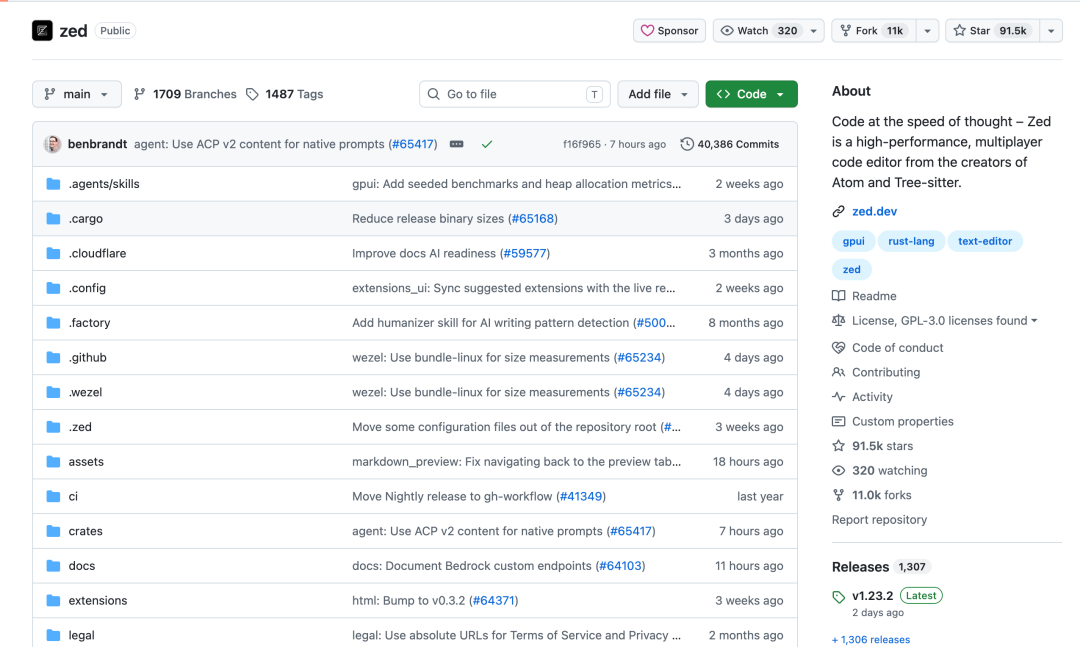Open Custom properties link

[902, 422]
